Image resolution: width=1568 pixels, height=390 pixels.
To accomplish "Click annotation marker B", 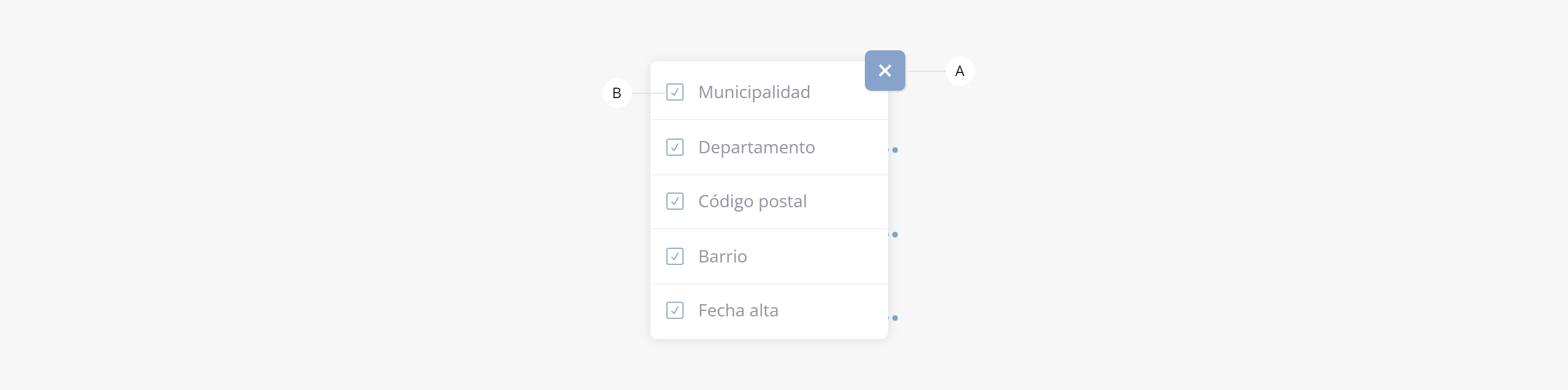I will (617, 93).
